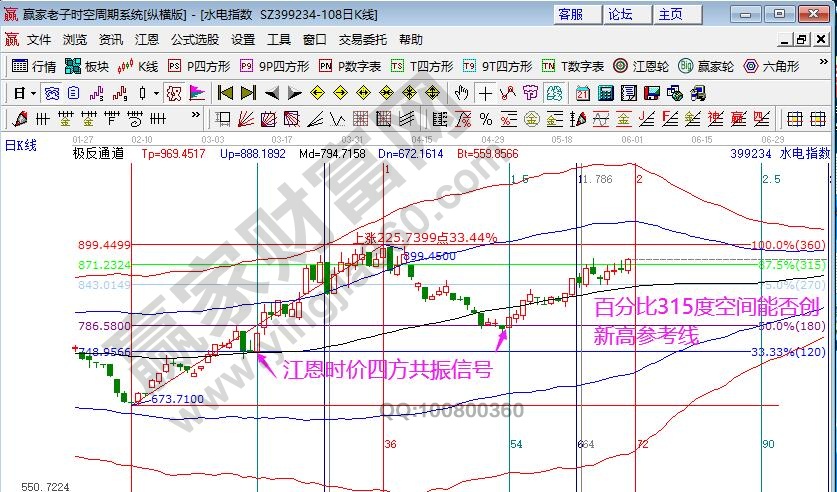Click the calculator icon in toolbar

pos(605,93)
